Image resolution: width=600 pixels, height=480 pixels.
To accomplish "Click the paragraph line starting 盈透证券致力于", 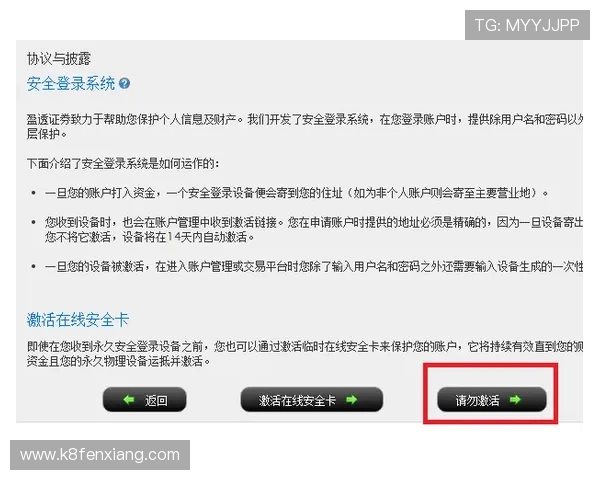I will point(305,119).
